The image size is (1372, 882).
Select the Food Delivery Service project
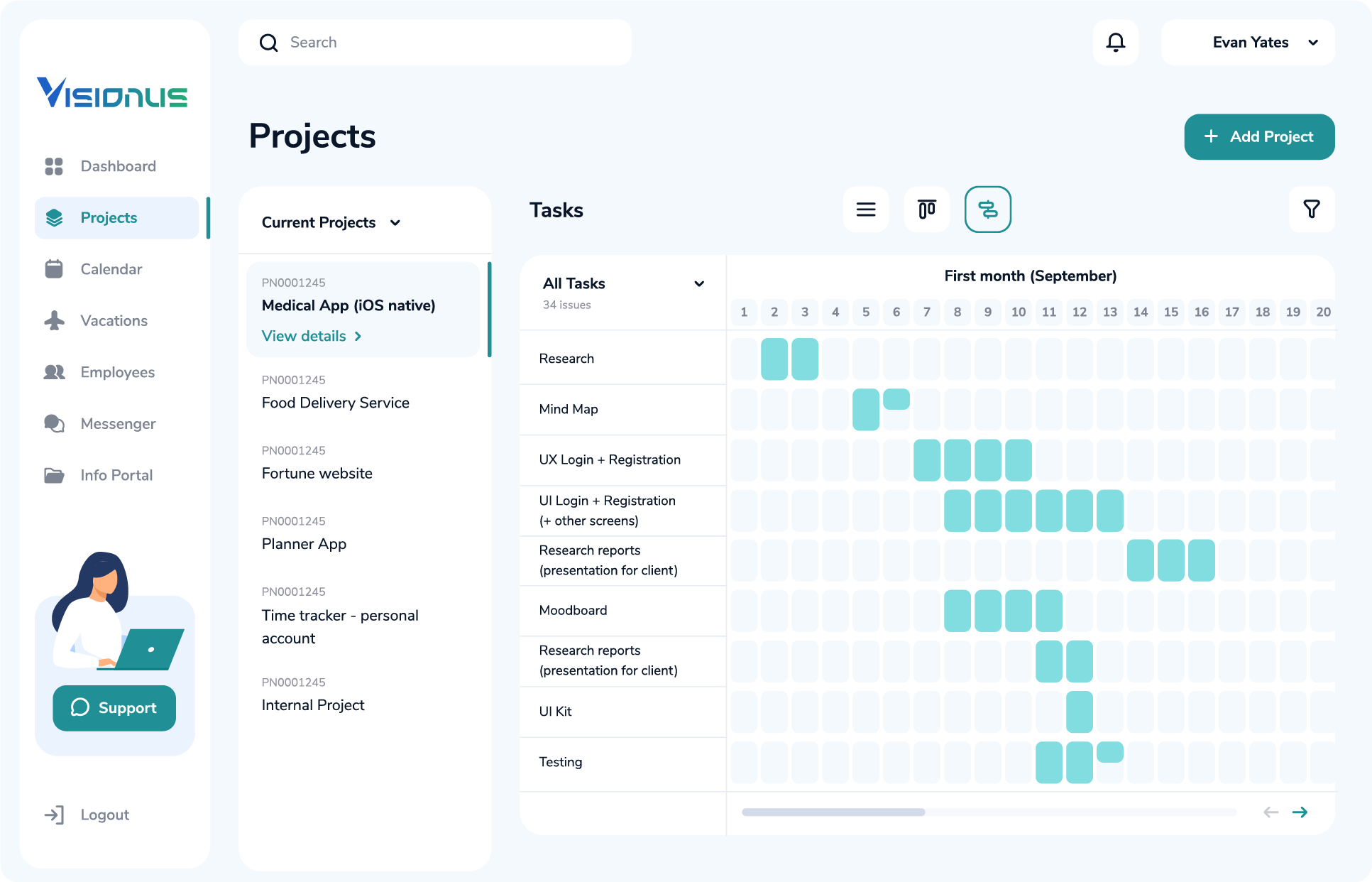tap(335, 403)
